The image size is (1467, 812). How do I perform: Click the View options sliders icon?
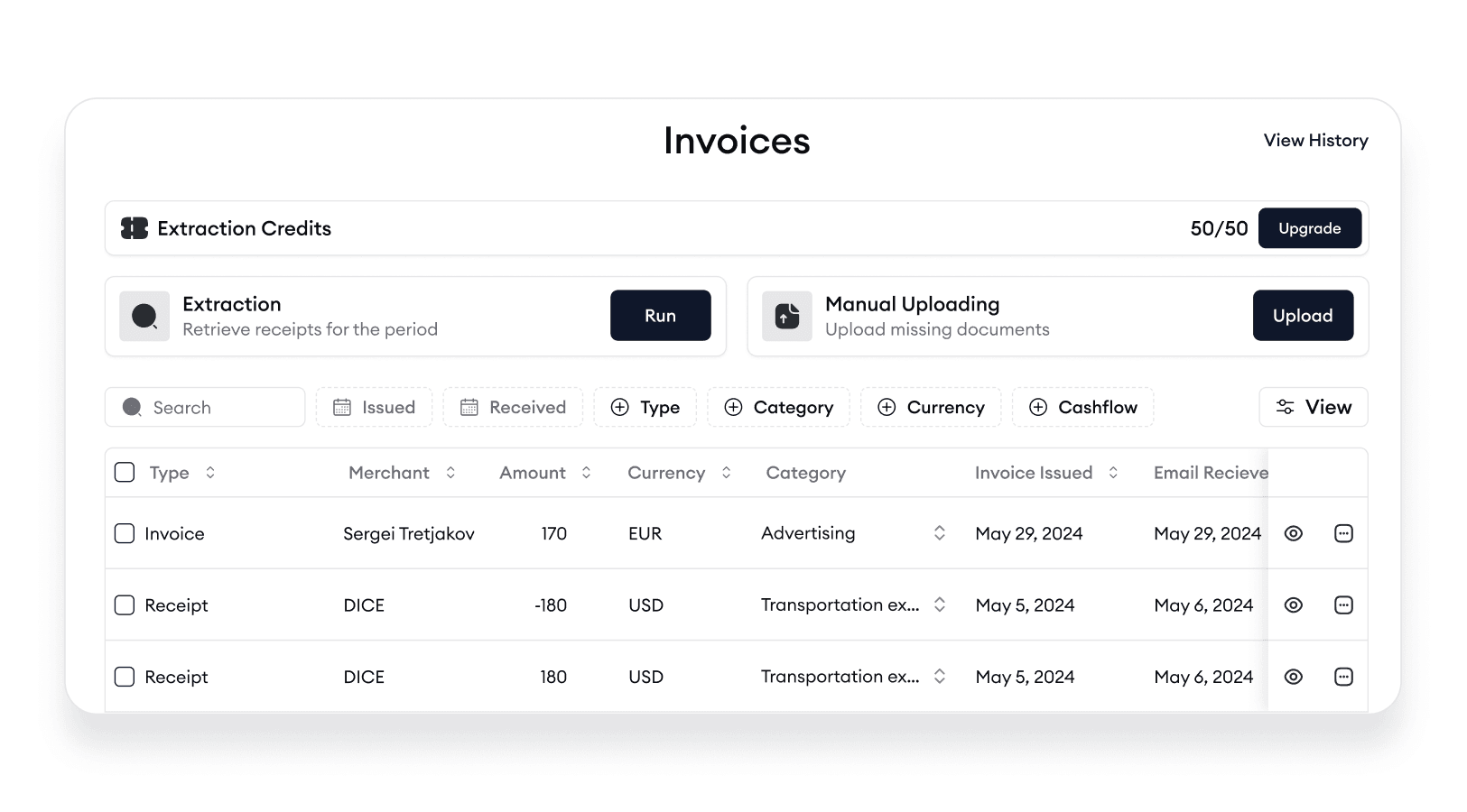pos(1284,407)
